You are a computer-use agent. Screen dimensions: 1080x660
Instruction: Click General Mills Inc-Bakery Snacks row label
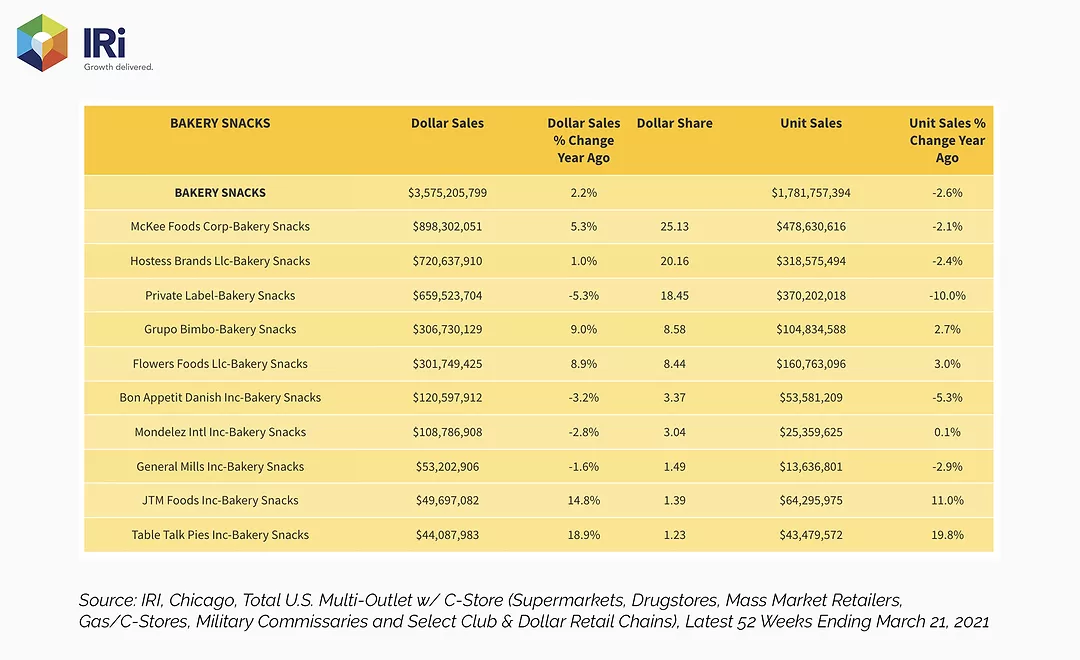pos(220,466)
